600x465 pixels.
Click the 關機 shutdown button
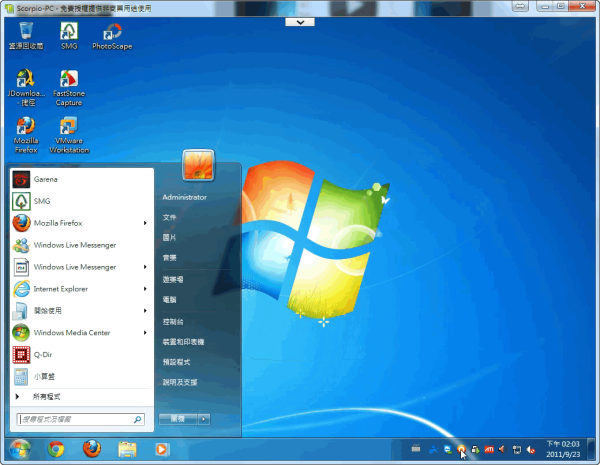pyautogui.click(x=178, y=419)
